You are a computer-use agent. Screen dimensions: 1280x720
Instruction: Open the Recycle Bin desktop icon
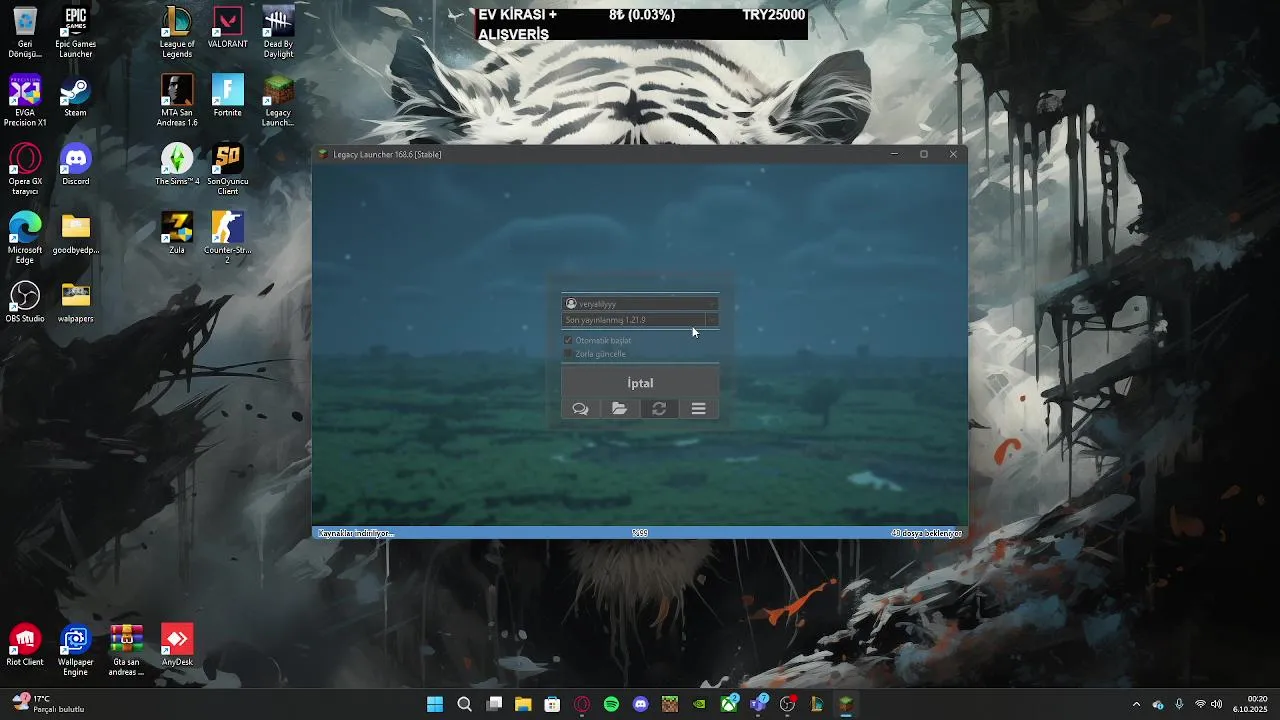click(25, 33)
